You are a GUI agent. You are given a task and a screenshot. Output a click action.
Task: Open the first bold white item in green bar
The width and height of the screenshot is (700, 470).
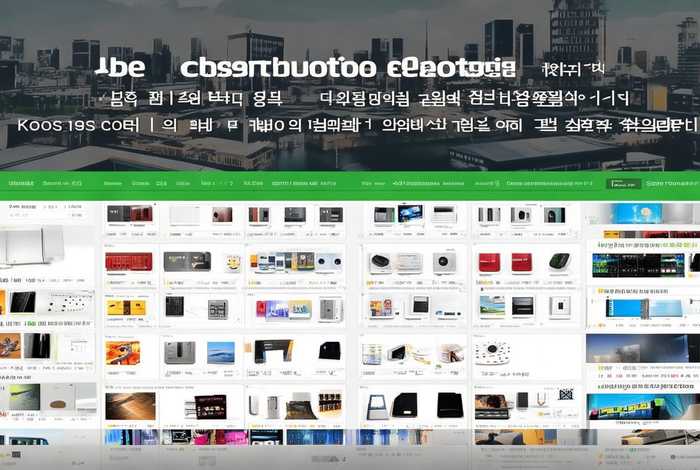tap(21, 183)
